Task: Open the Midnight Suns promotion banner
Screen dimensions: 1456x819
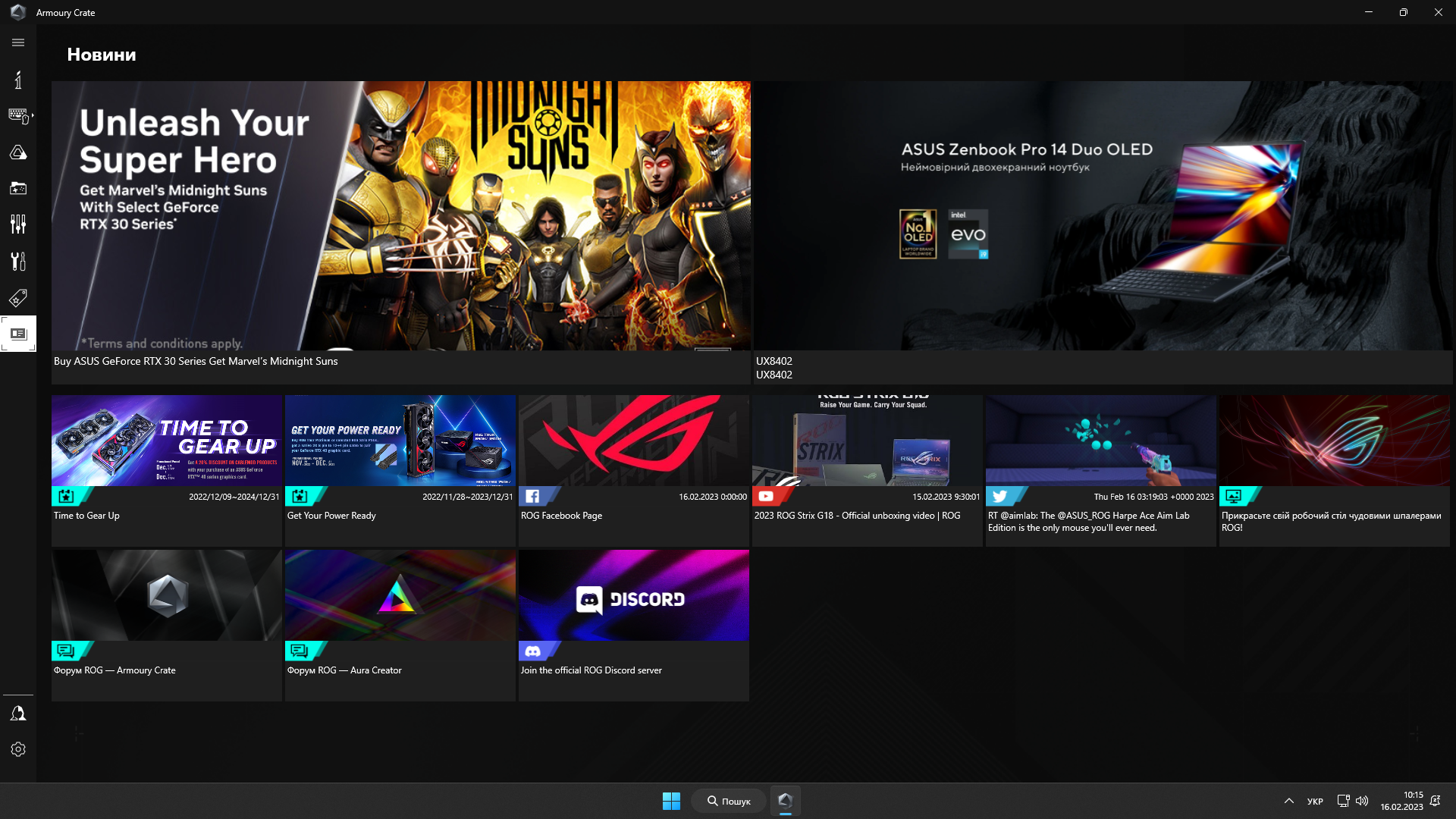Action: (400, 216)
